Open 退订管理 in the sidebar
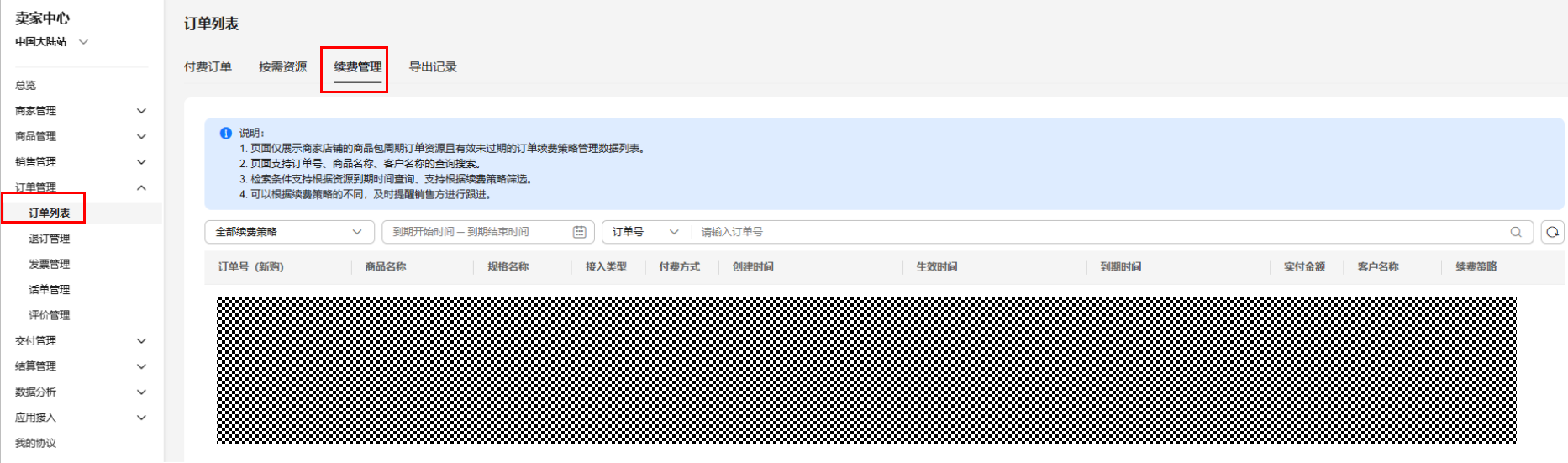The height and width of the screenshot is (463, 1568). [50, 239]
